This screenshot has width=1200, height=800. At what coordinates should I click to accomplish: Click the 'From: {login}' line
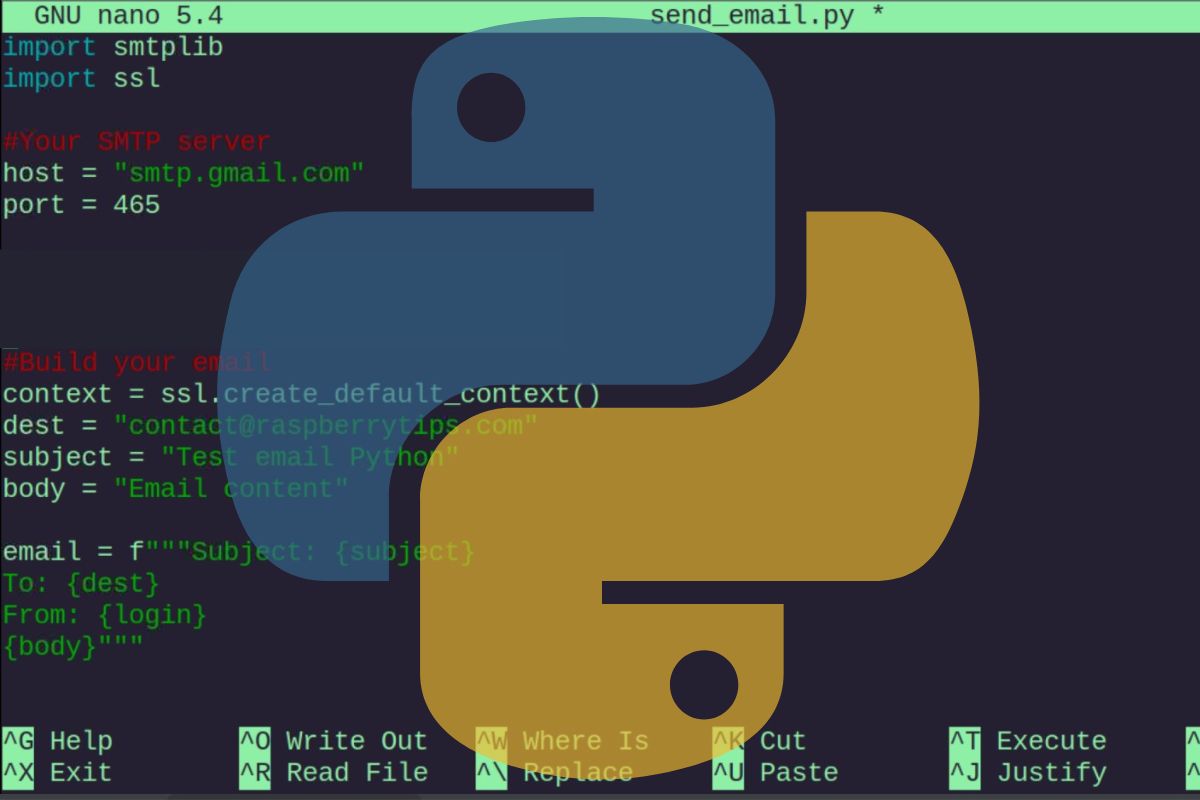coord(104,614)
